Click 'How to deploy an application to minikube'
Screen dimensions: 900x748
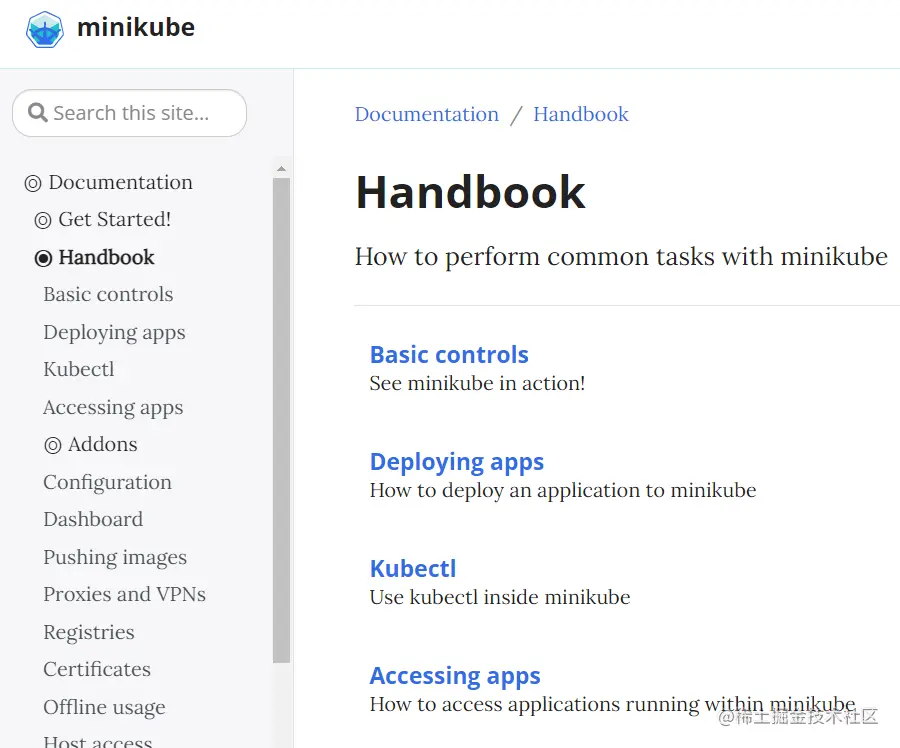563,491
